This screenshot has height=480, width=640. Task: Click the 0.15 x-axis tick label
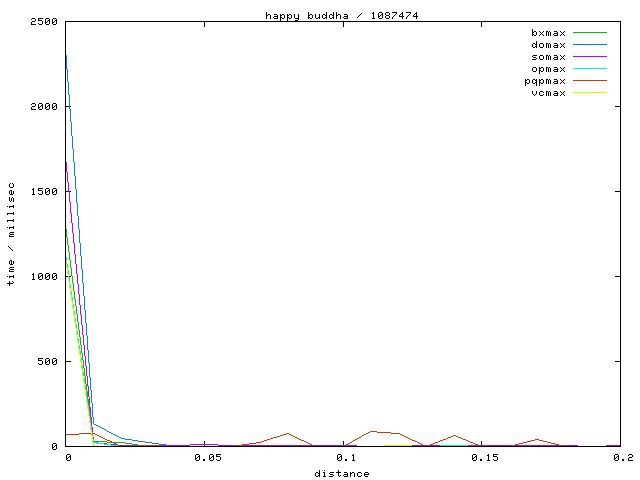pos(486,457)
